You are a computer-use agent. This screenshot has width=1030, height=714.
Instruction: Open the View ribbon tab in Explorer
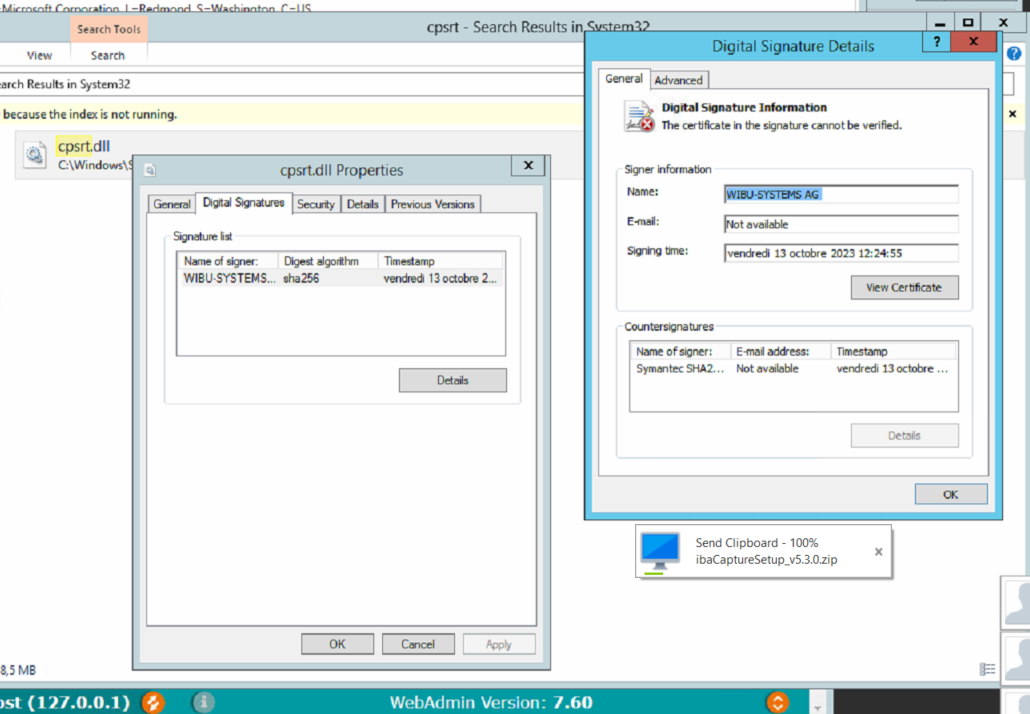[39, 55]
